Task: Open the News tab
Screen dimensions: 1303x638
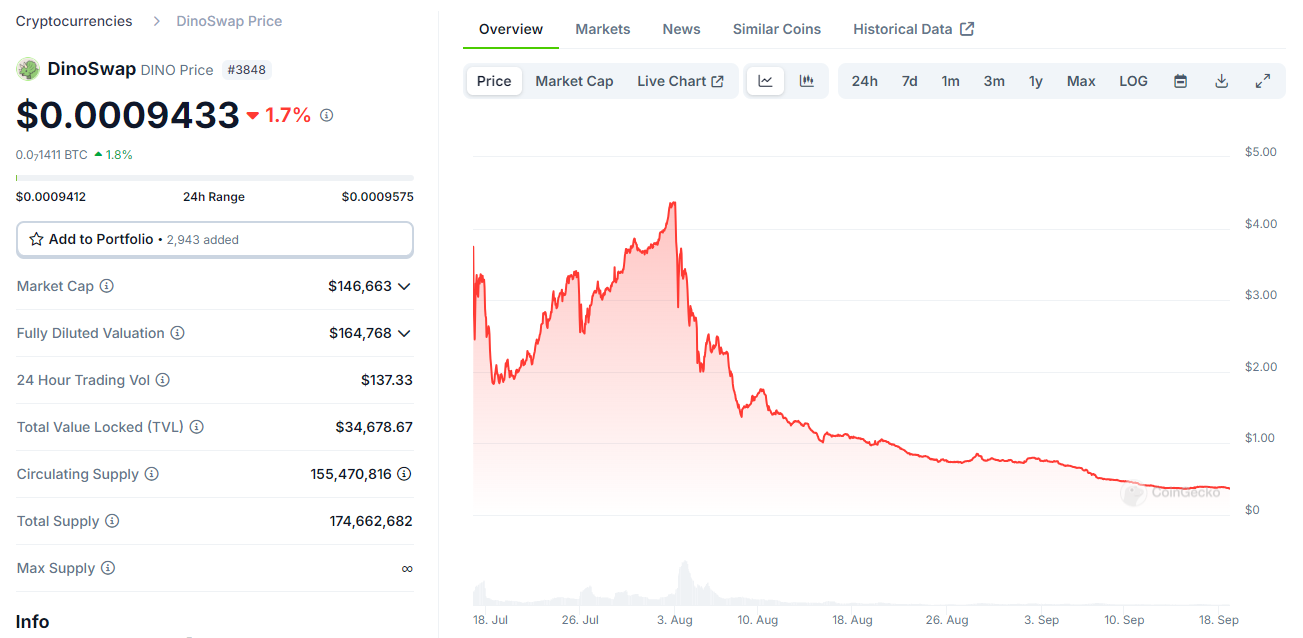Action: [681, 29]
